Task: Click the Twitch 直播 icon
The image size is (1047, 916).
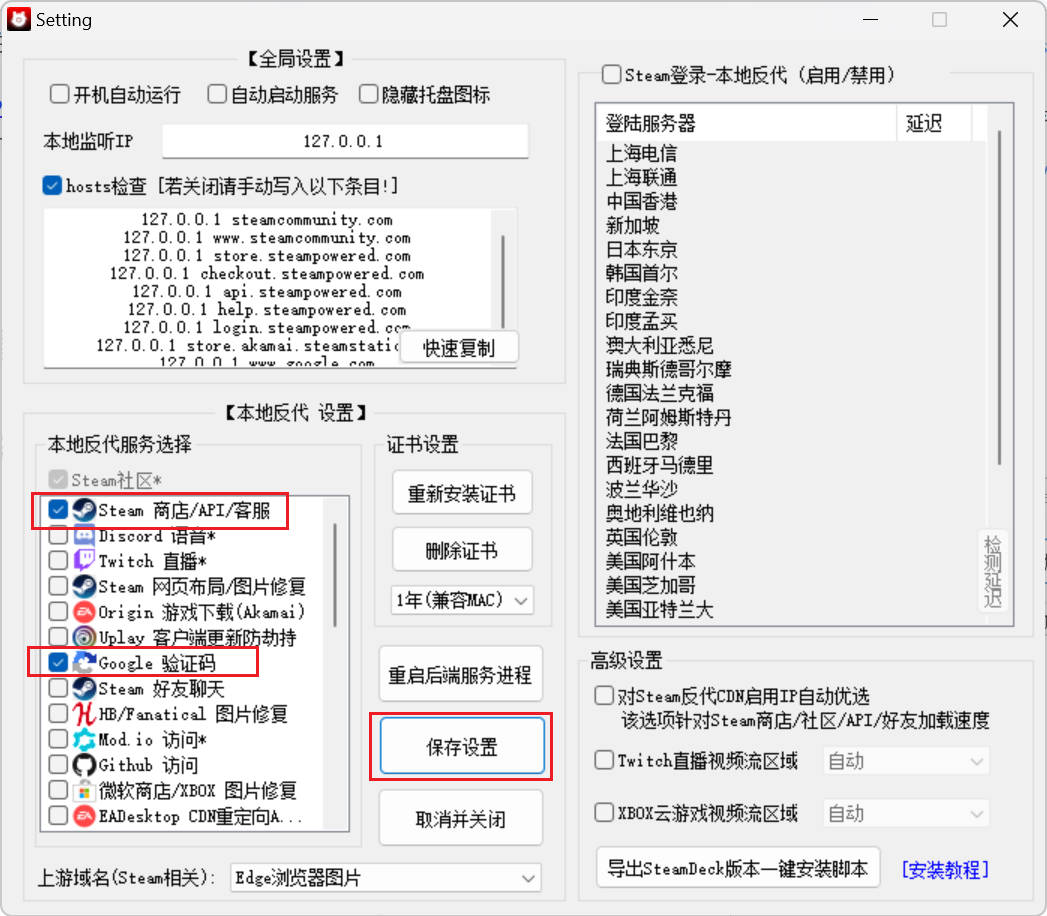Action: point(84,561)
